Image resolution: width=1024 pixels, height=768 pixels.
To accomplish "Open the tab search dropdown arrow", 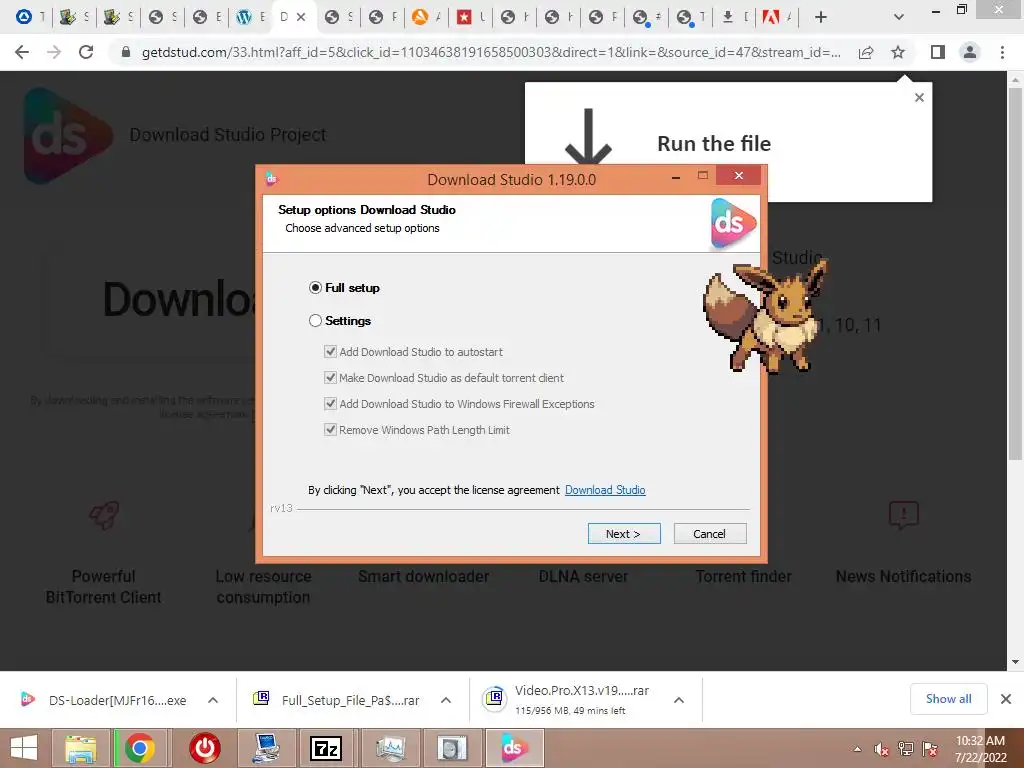I will click(899, 17).
